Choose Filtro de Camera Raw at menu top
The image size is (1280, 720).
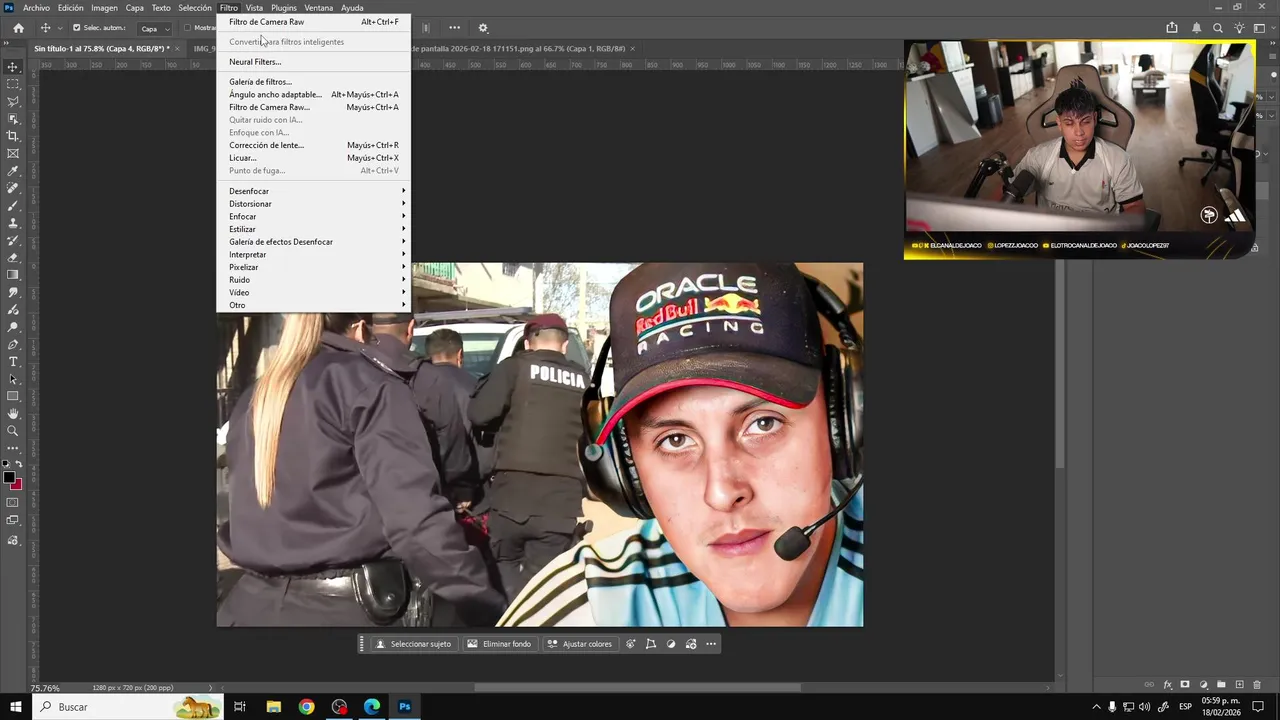[x=314, y=22]
